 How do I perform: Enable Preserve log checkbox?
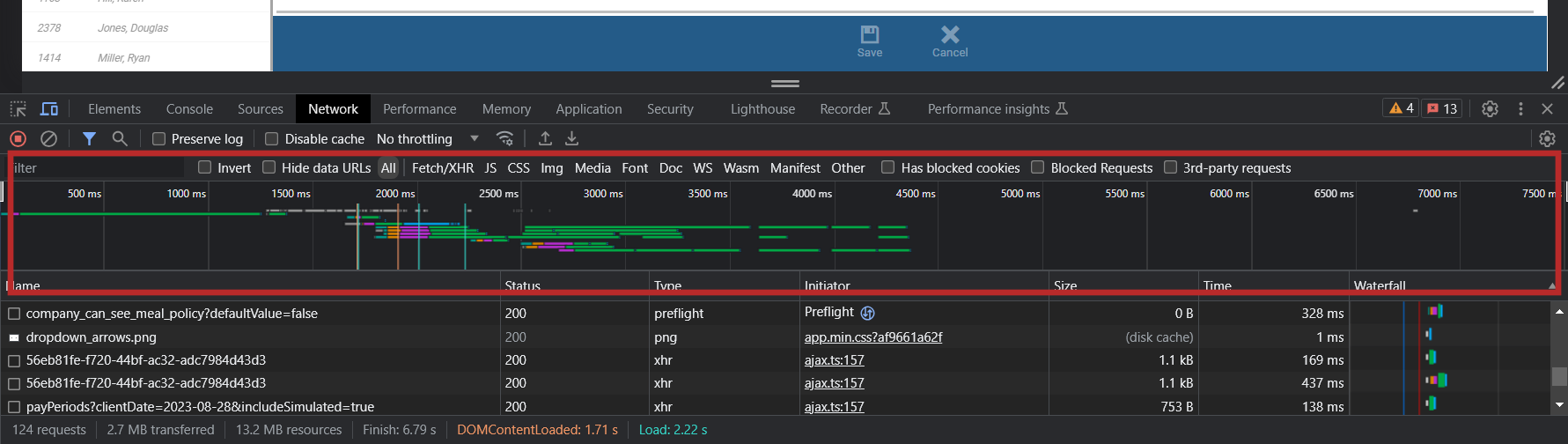pyautogui.click(x=159, y=138)
